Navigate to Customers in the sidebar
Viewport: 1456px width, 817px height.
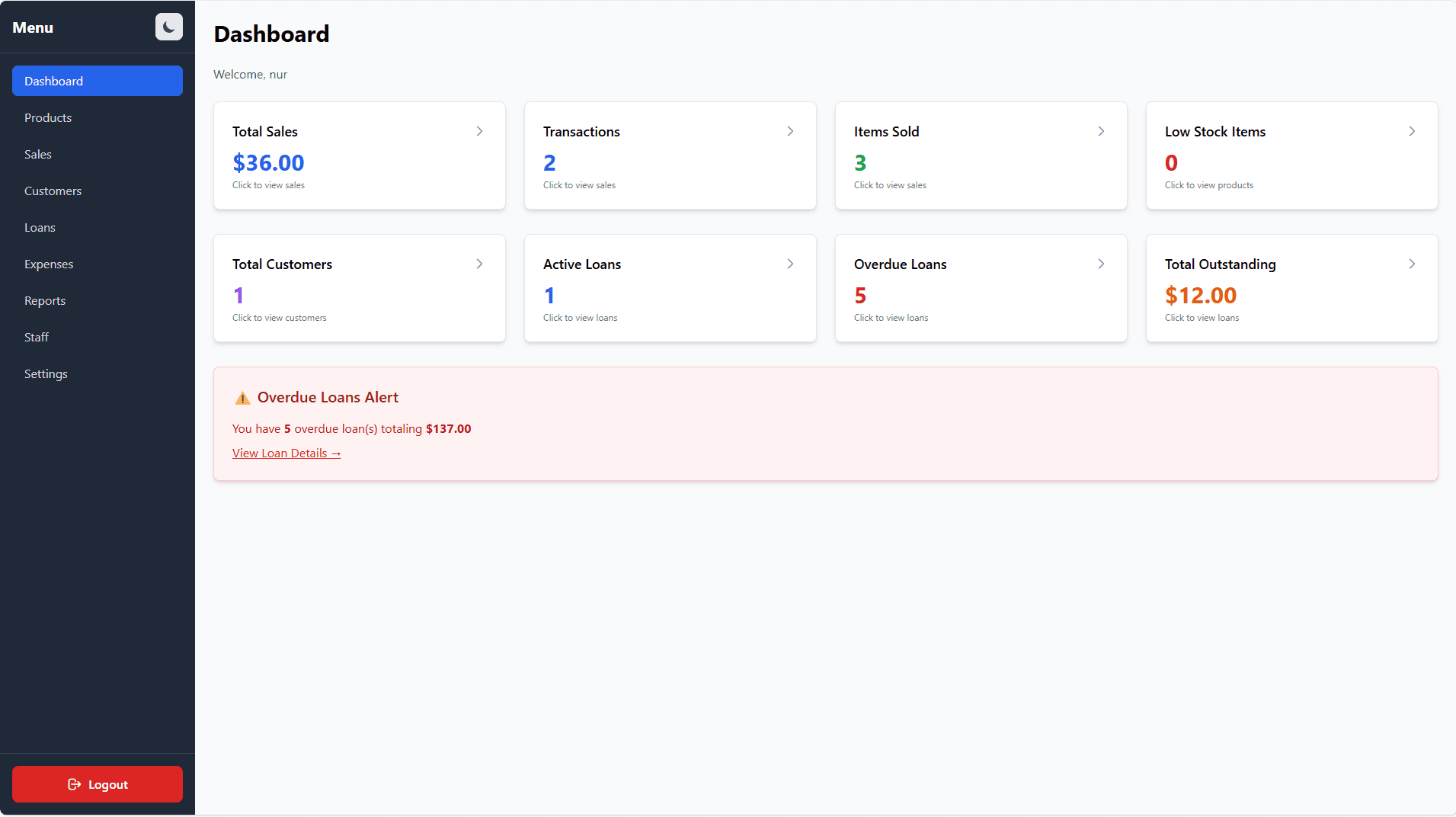(x=98, y=191)
